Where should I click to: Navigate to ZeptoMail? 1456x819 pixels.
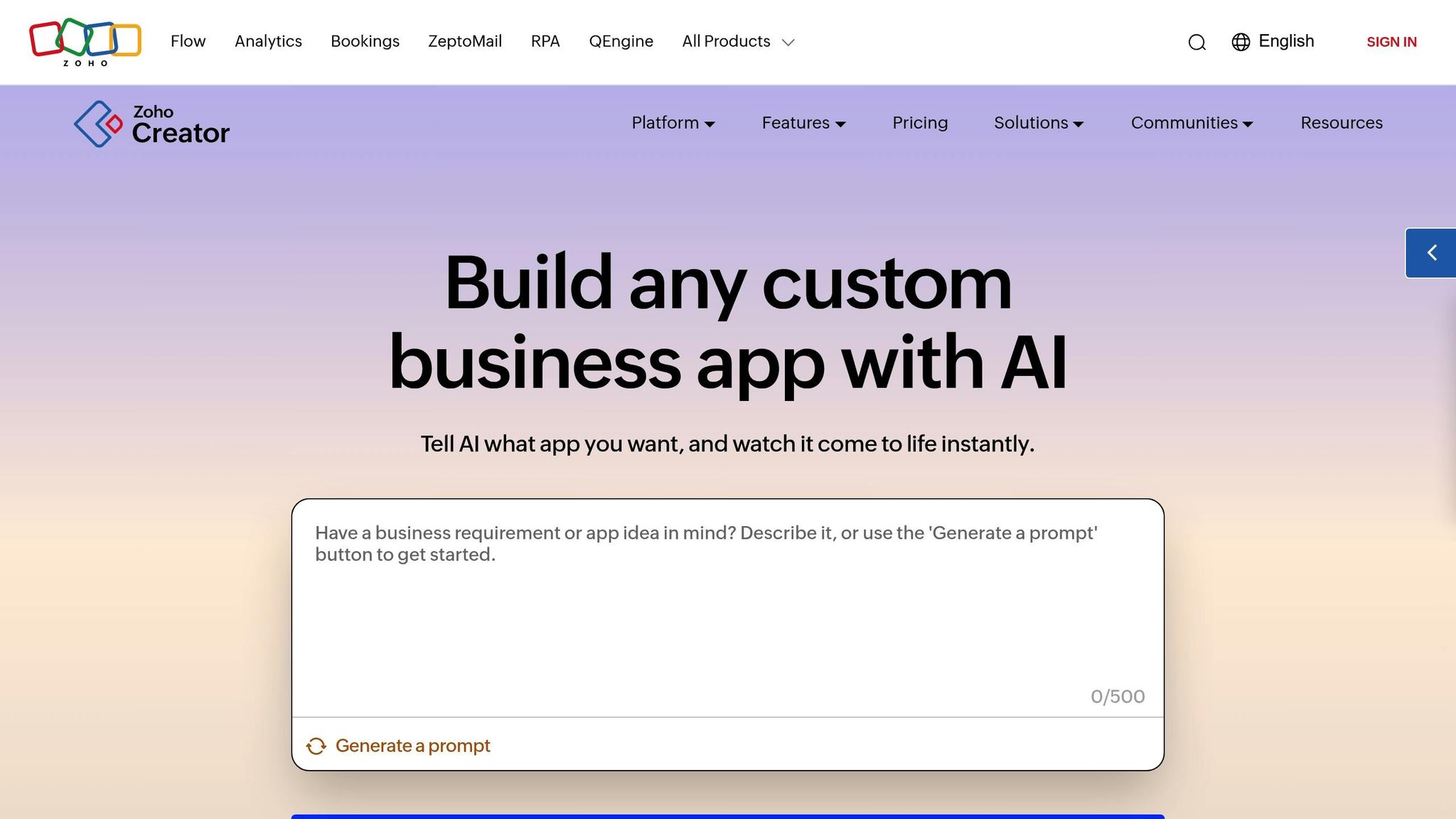point(465,42)
